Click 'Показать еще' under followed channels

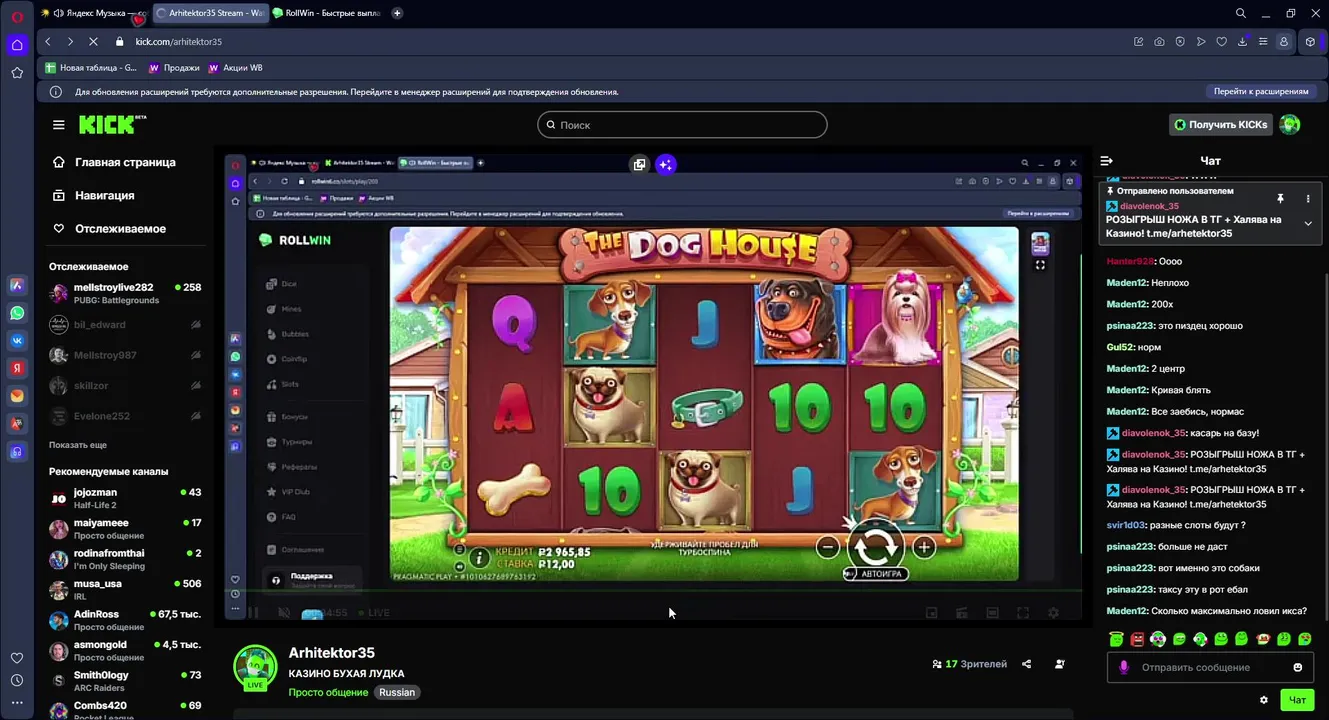78,445
